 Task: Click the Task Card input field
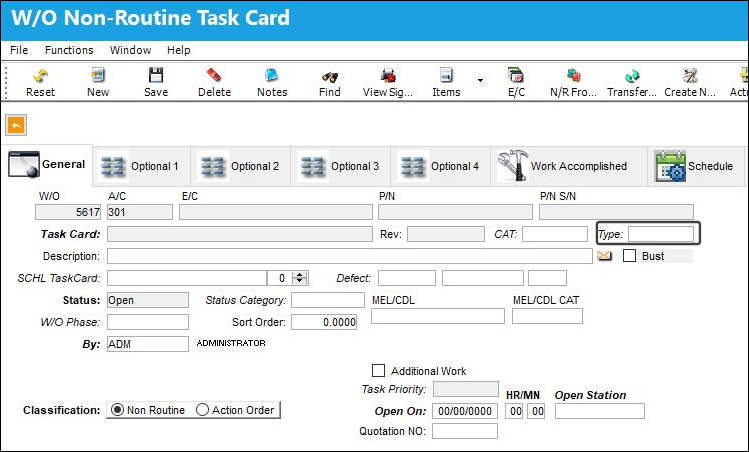click(239, 234)
